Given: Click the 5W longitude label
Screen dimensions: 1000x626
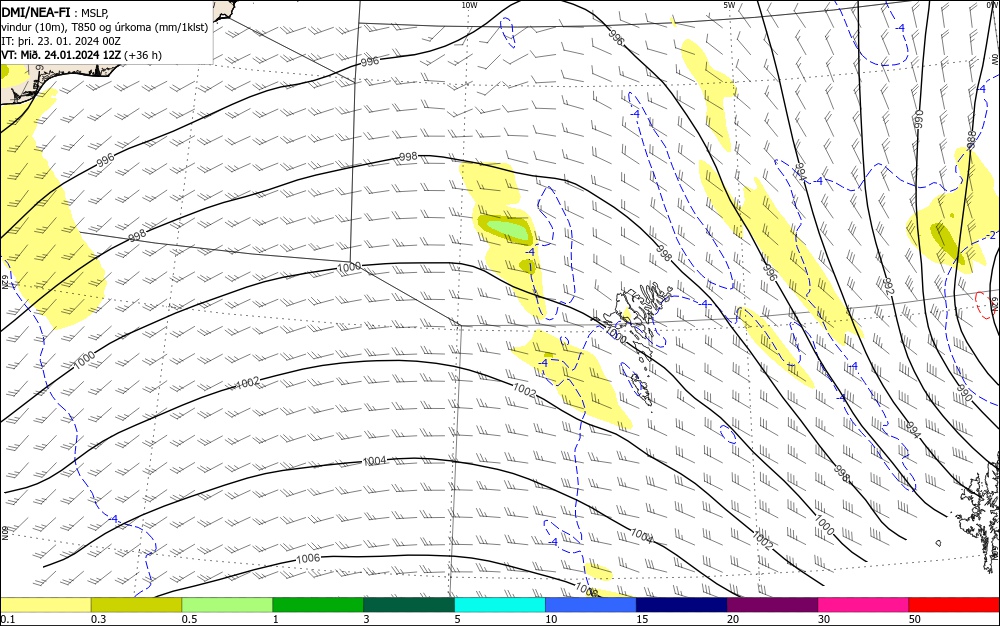Looking at the screenshot, I should point(729,5).
